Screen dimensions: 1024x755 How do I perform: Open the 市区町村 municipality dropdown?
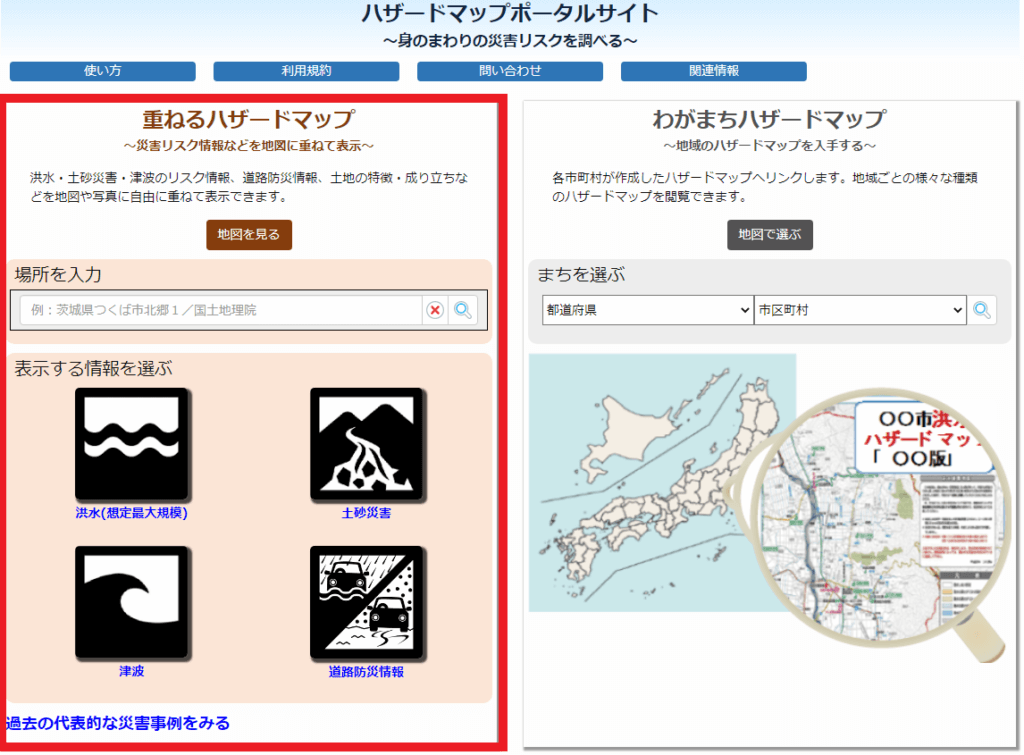pyautogui.click(x=860, y=310)
